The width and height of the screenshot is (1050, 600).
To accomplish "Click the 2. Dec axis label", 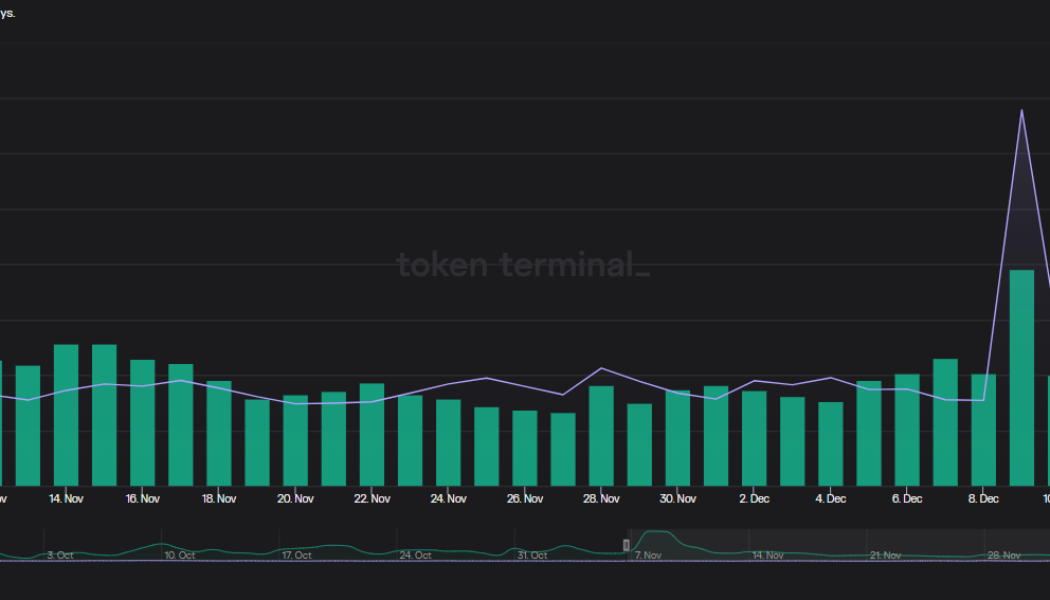I will point(754,498).
